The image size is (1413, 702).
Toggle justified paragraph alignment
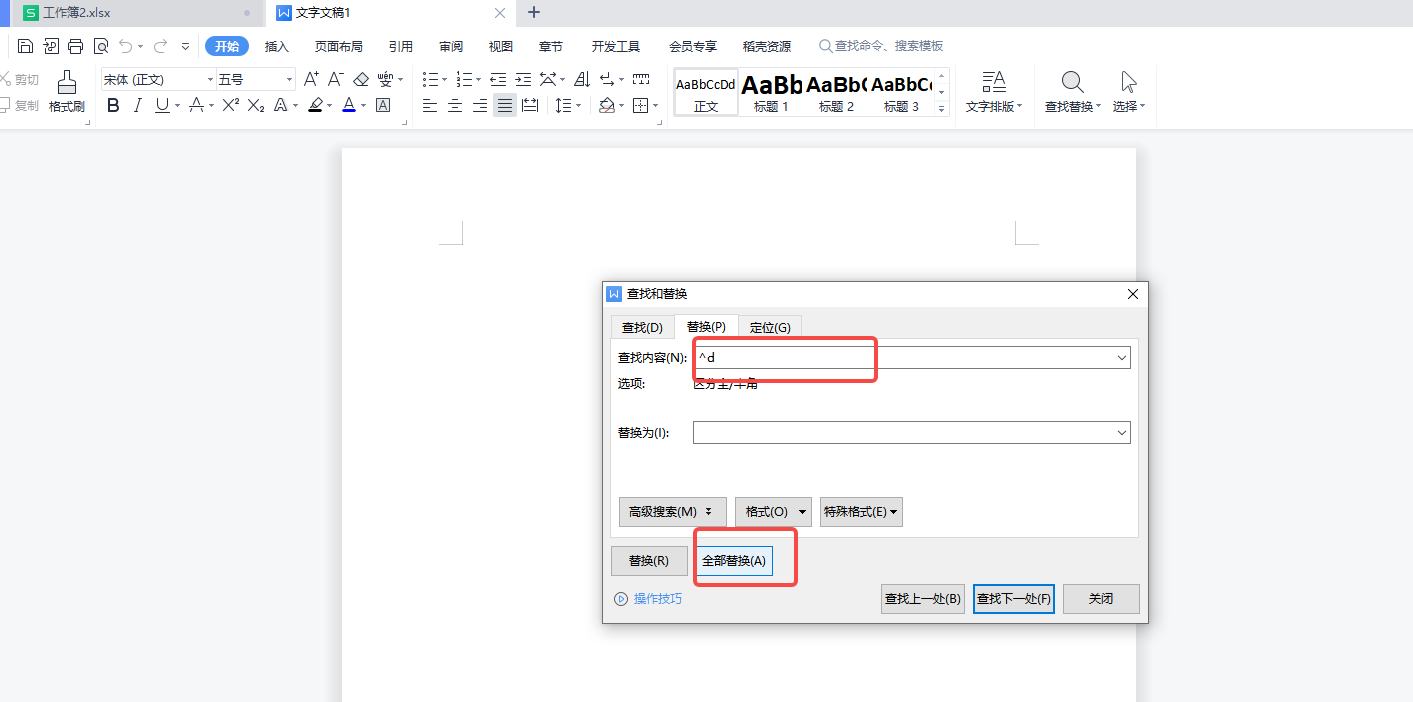505,105
